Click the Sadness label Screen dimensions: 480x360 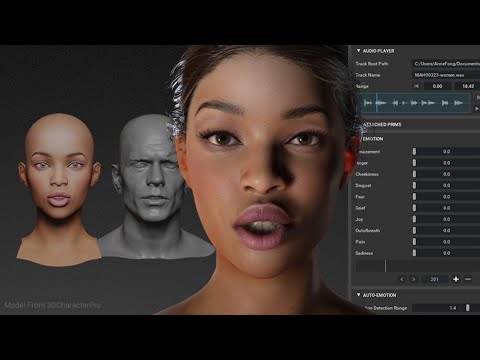tap(364, 253)
